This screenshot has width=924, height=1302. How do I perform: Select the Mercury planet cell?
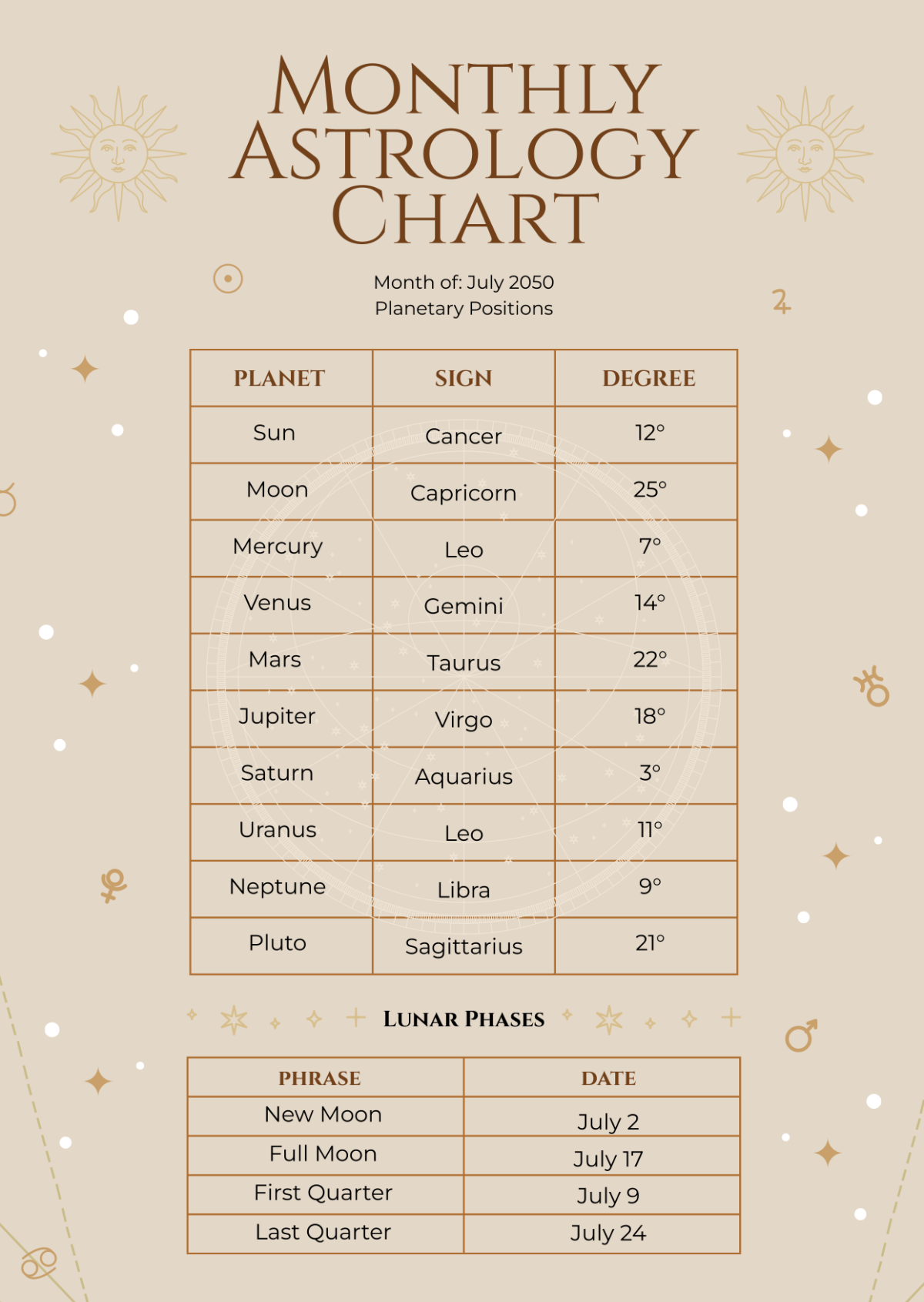[278, 547]
